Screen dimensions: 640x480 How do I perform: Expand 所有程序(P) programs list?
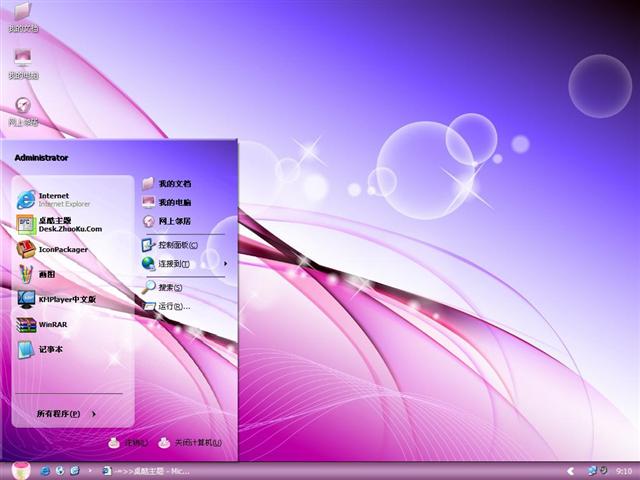coord(66,413)
